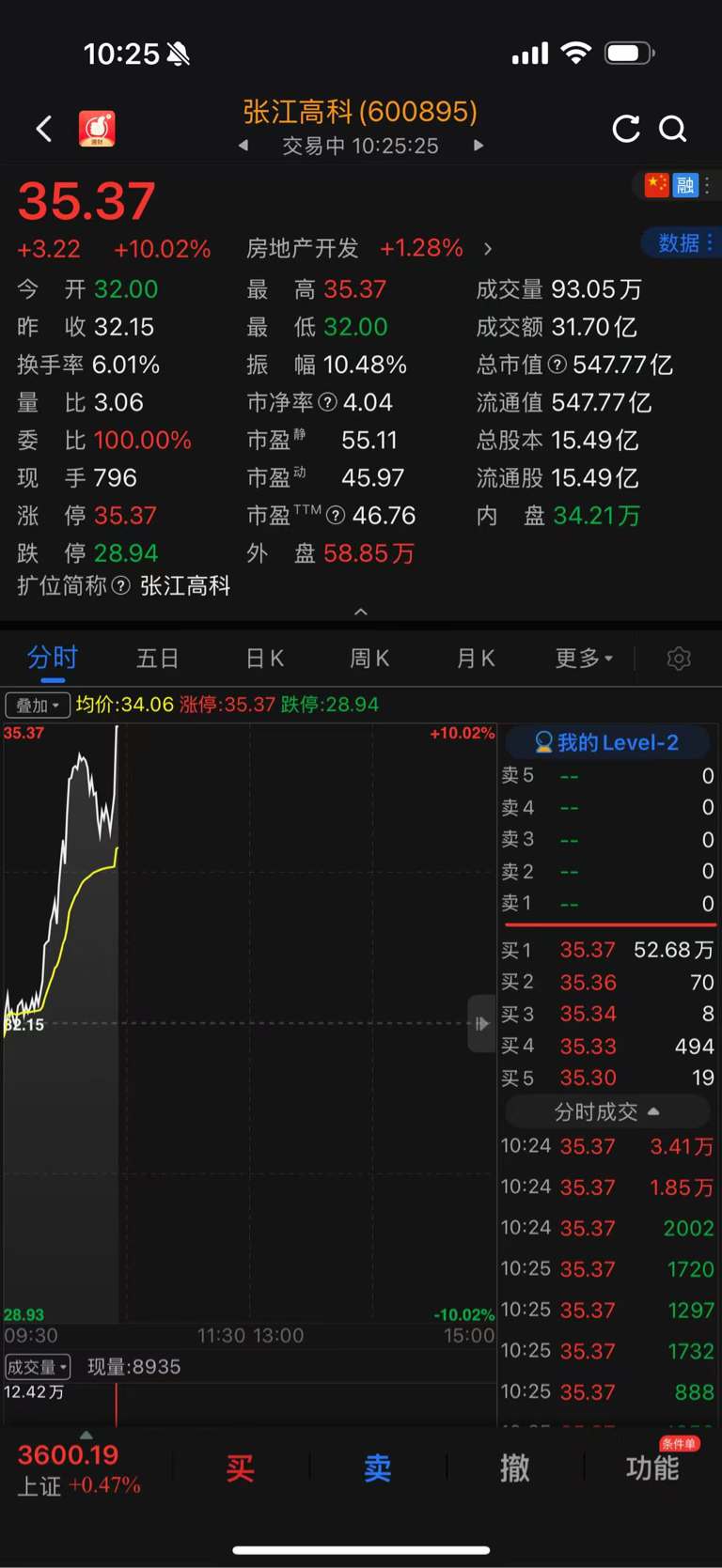Open the red app logo icon
The width and height of the screenshot is (722, 1568).
(97, 129)
